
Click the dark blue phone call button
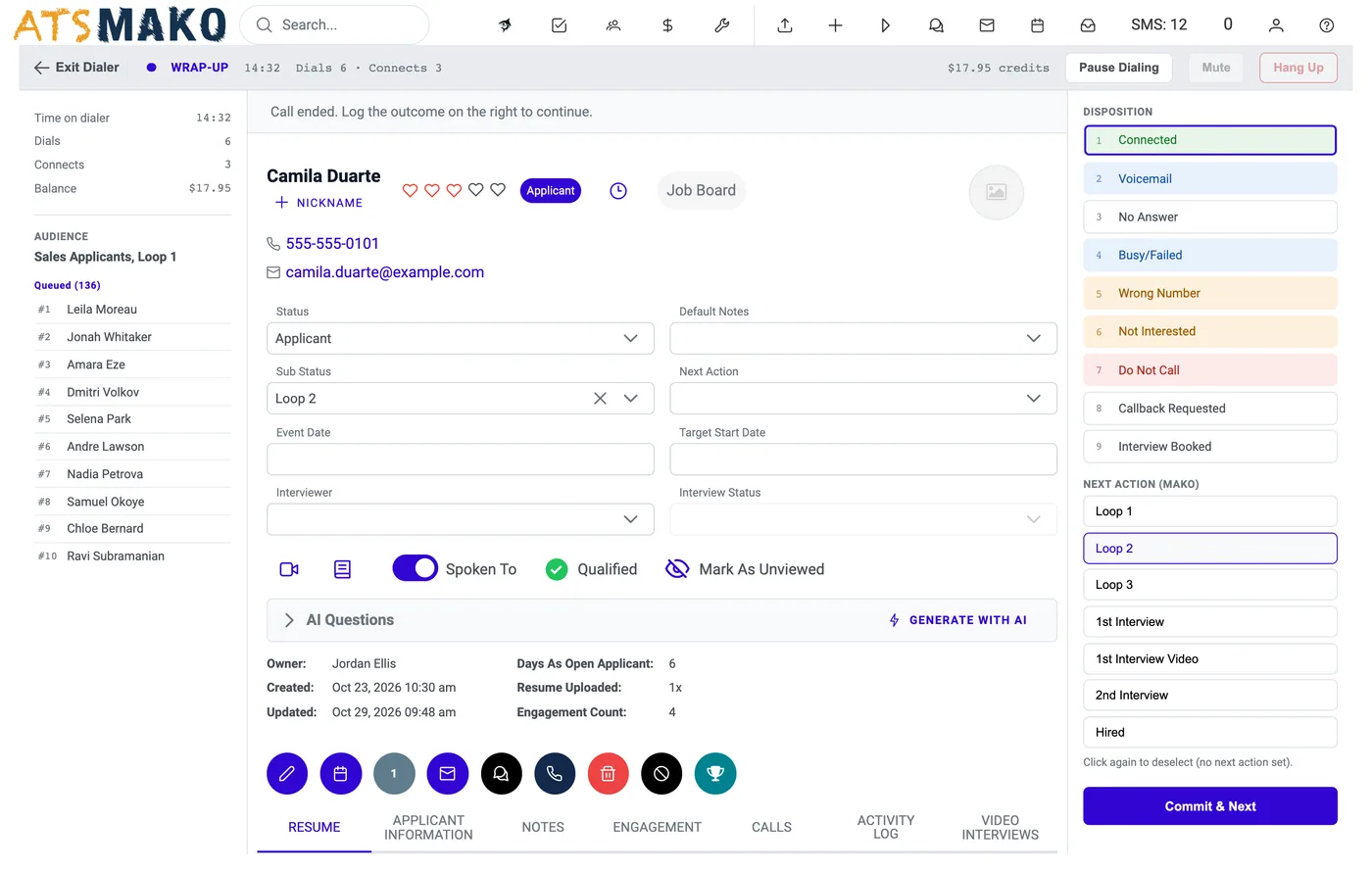[x=555, y=774]
